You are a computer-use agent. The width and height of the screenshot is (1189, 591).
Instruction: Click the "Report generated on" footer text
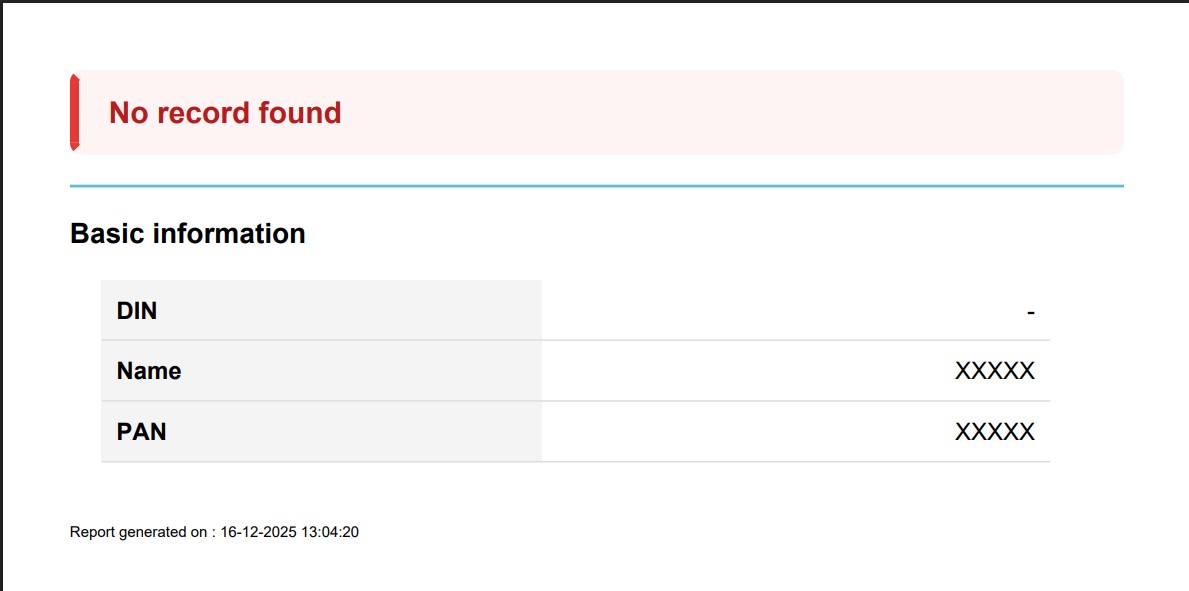point(138,533)
